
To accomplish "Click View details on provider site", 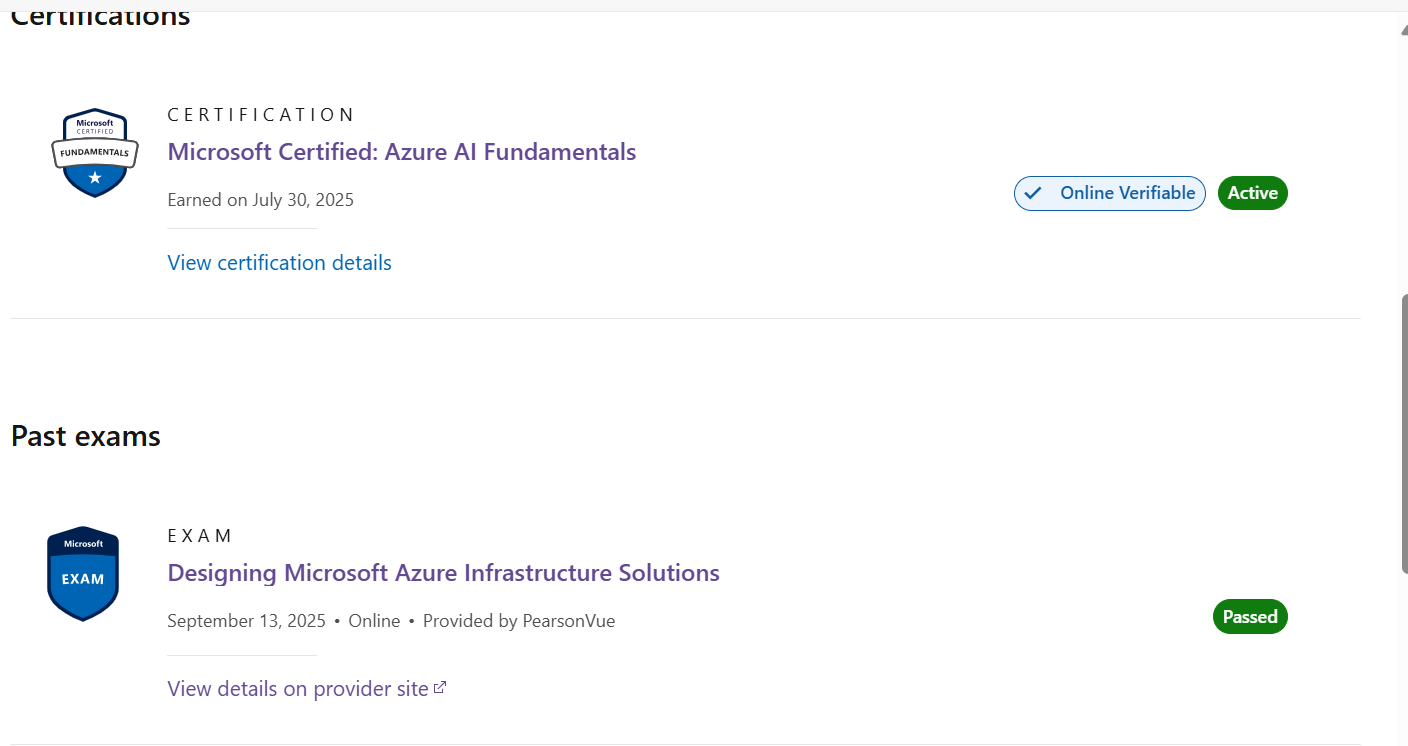I will (x=297, y=688).
